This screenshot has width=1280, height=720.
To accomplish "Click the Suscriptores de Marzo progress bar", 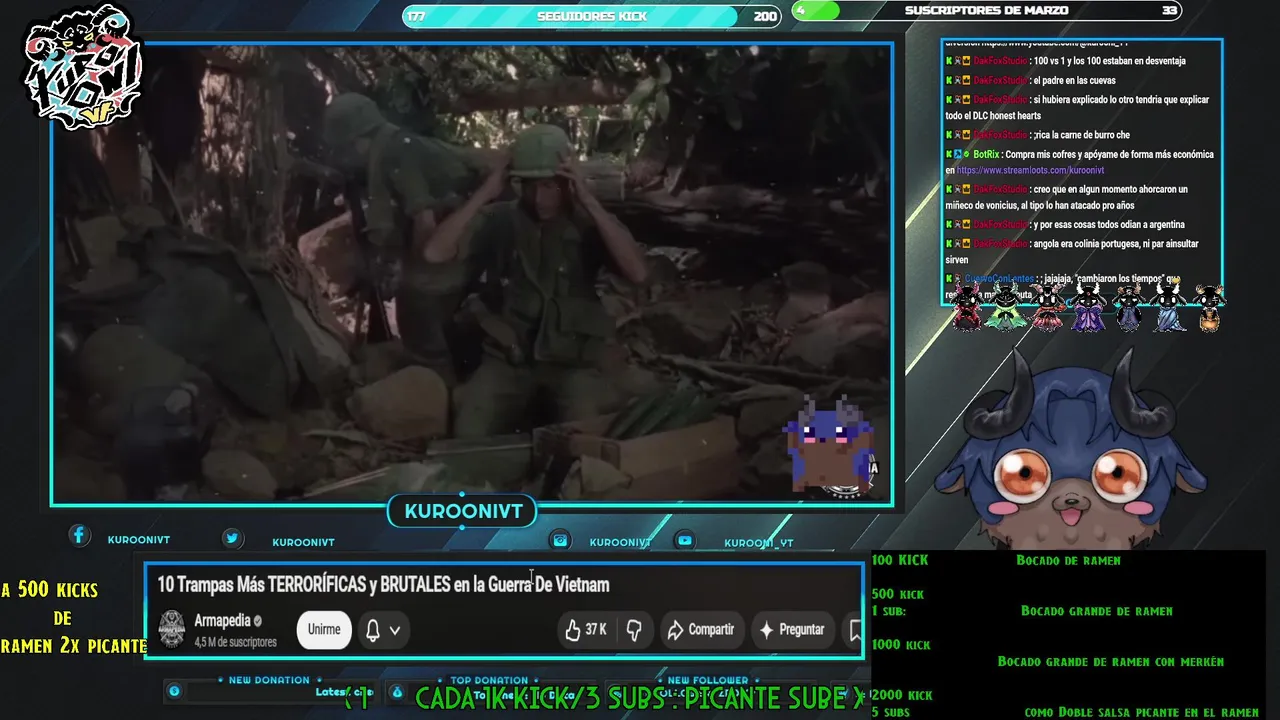I will [987, 11].
